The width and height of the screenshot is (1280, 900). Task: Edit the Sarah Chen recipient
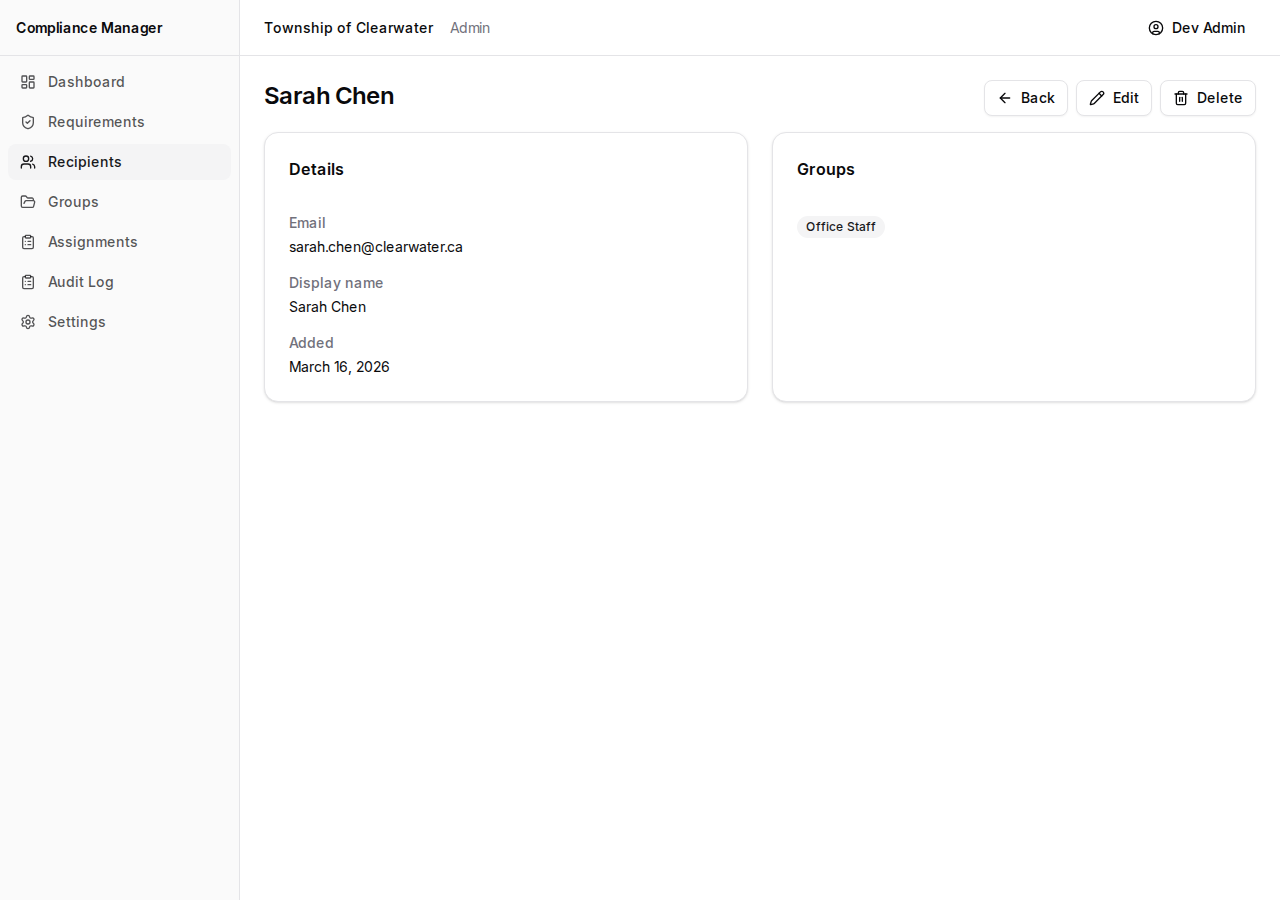pos(1114,98)
